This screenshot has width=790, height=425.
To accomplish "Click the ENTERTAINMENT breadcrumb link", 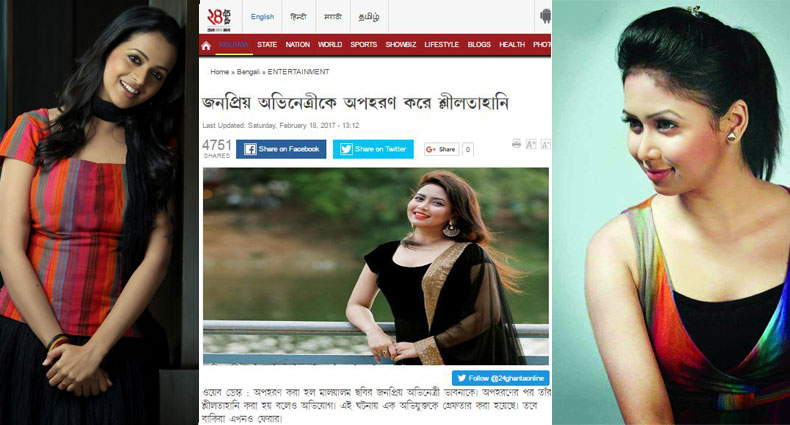I will point(298,72).
